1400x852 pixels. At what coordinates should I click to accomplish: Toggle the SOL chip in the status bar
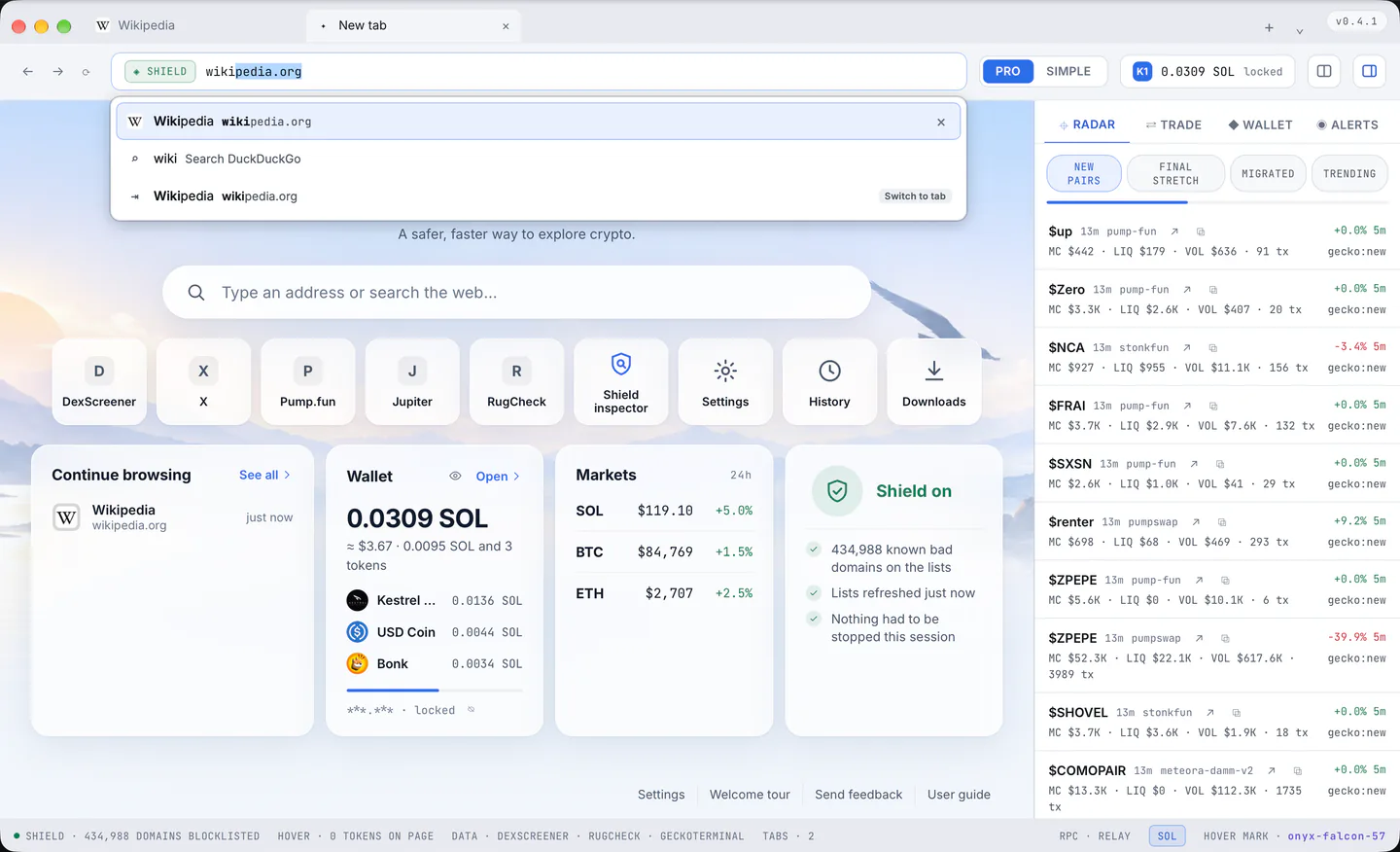(x=1167, y=835)
